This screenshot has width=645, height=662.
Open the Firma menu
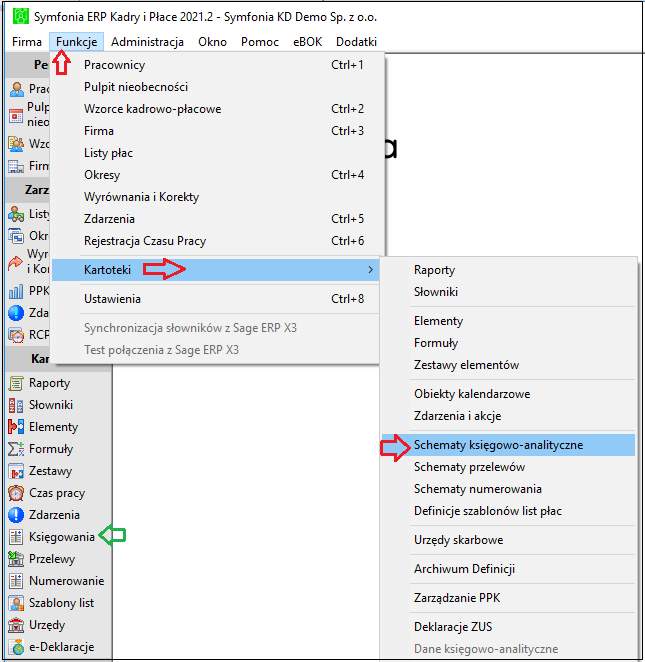(27, 42)
